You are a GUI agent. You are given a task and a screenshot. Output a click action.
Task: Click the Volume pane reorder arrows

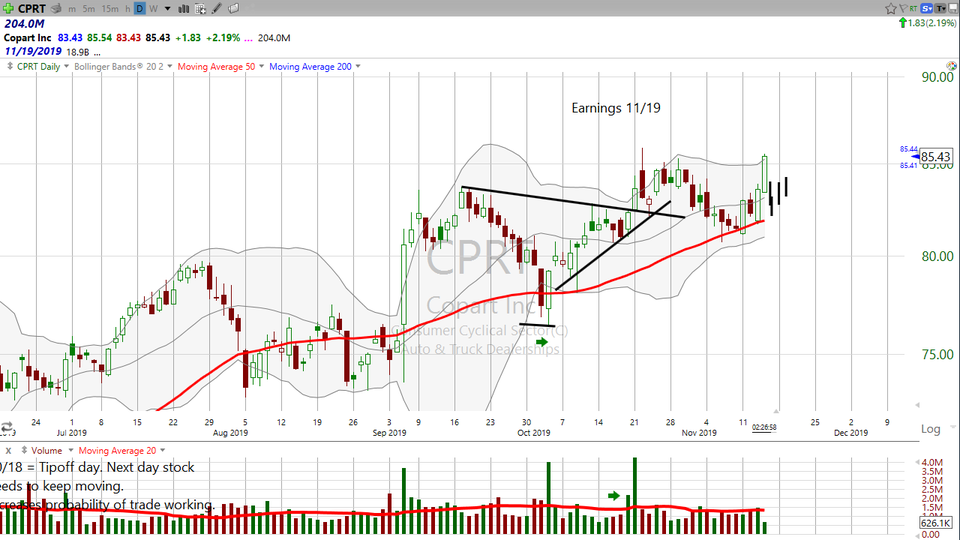tap(24, 451)
